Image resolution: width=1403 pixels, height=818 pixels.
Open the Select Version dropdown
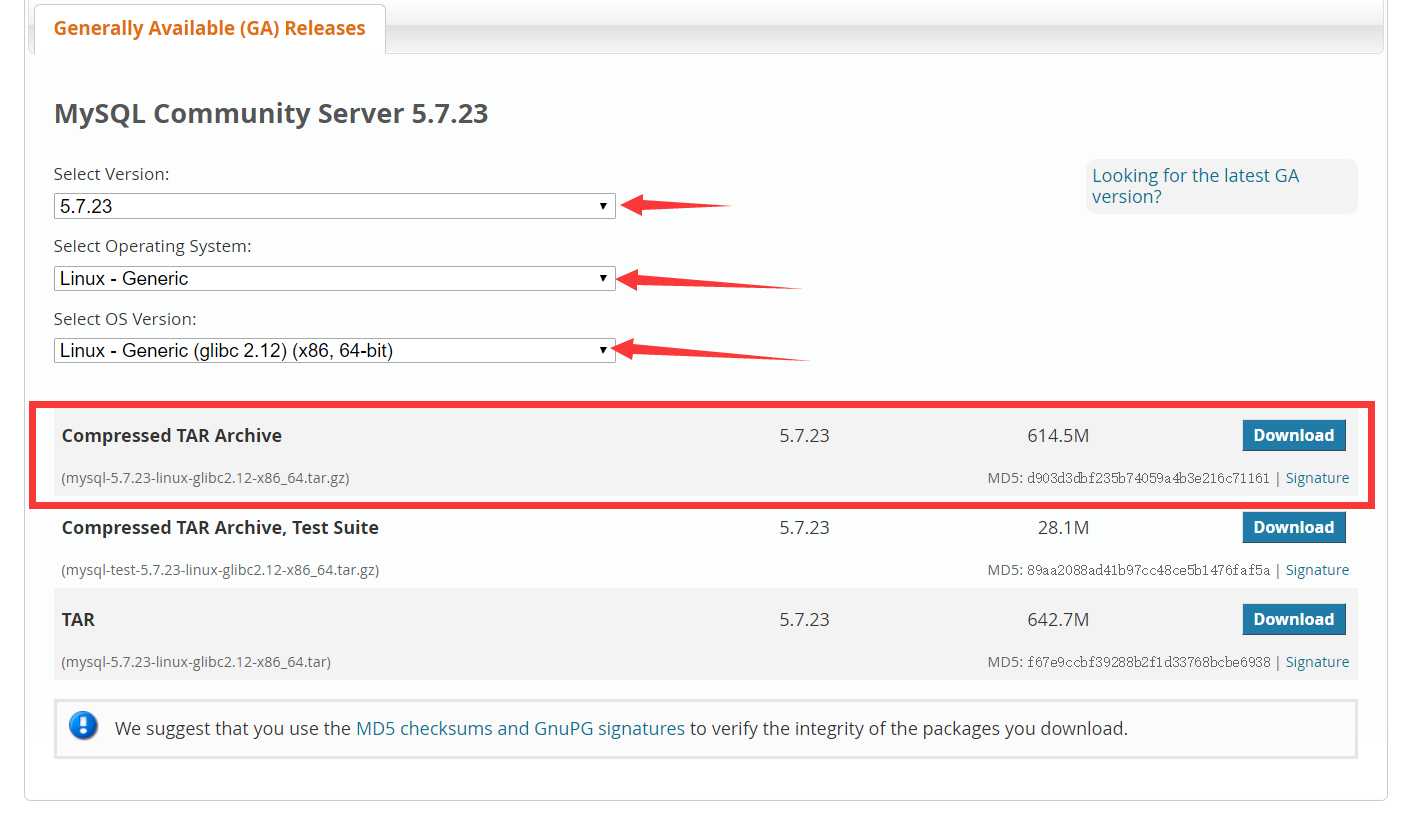click(x=333, y=206)
